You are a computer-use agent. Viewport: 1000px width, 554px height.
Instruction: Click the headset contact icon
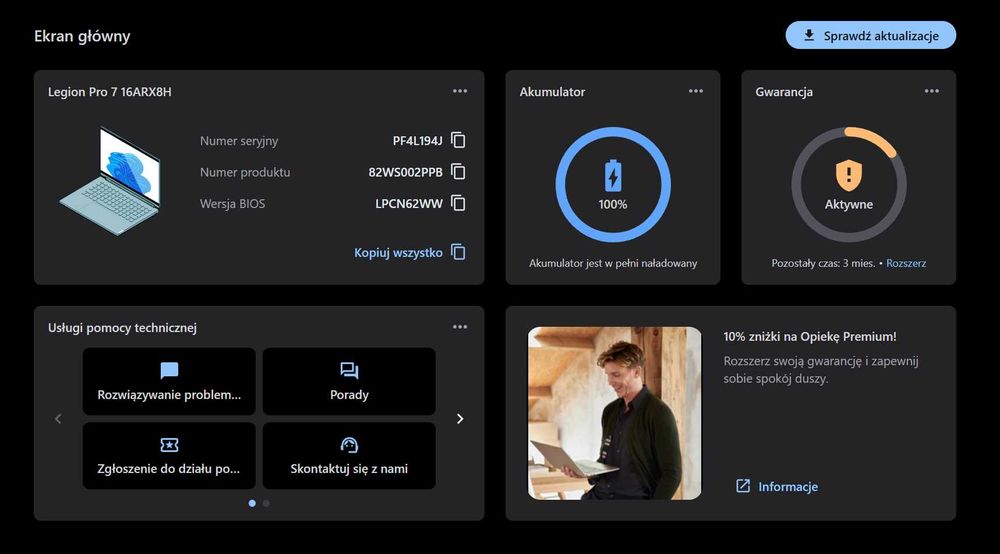349,444
